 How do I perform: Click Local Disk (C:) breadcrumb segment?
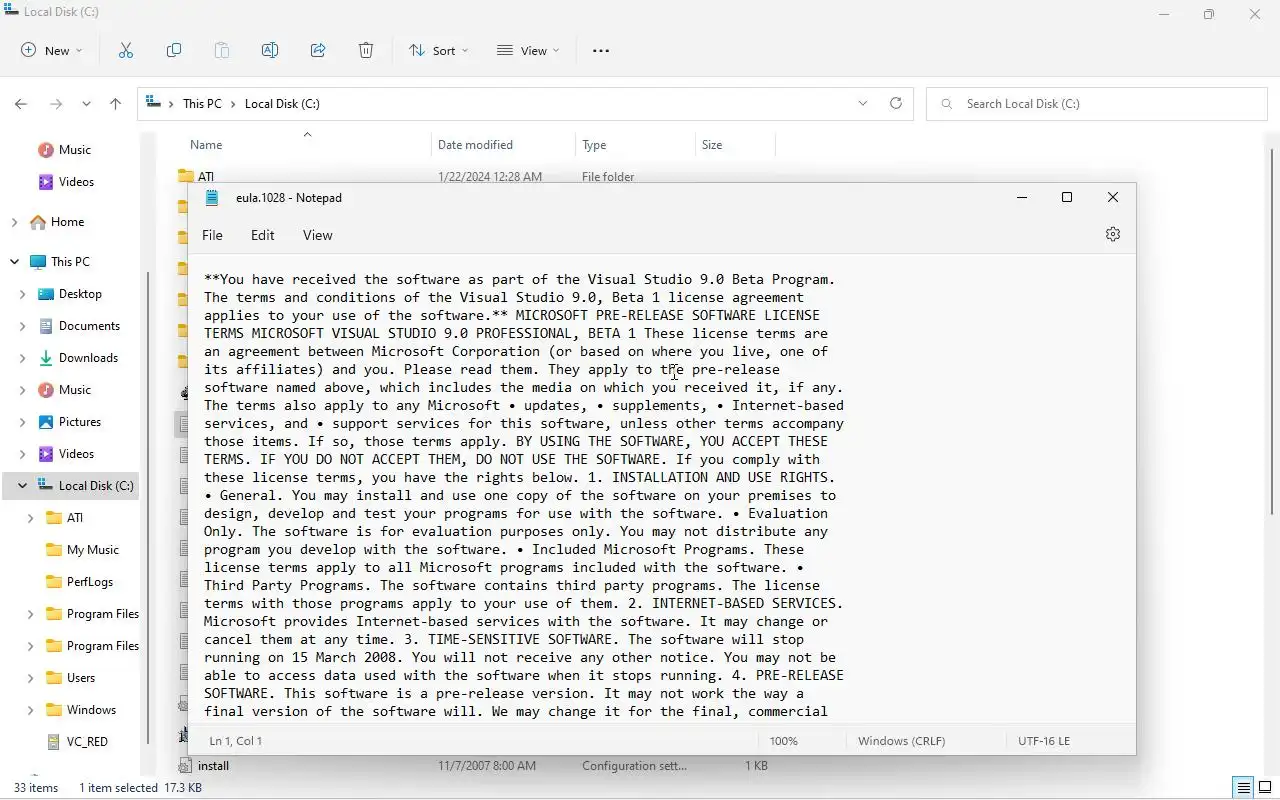tap(282, 104)
